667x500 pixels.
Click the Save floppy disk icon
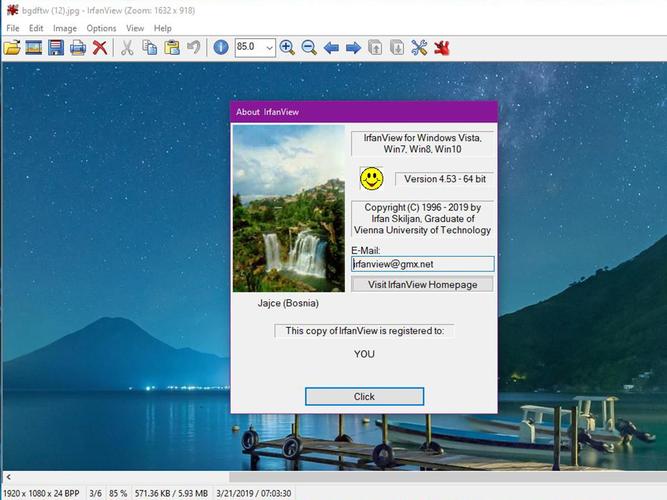56,47
